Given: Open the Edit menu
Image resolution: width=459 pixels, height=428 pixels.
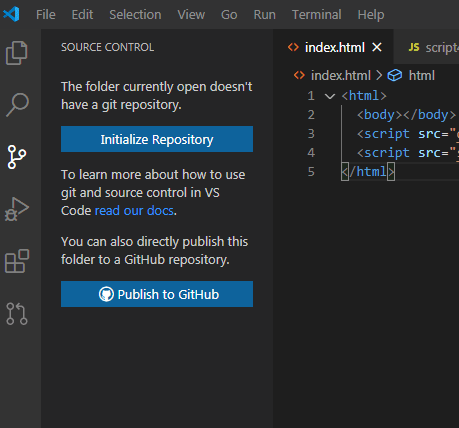Looking at the screenshot, I should coord(82,15).
